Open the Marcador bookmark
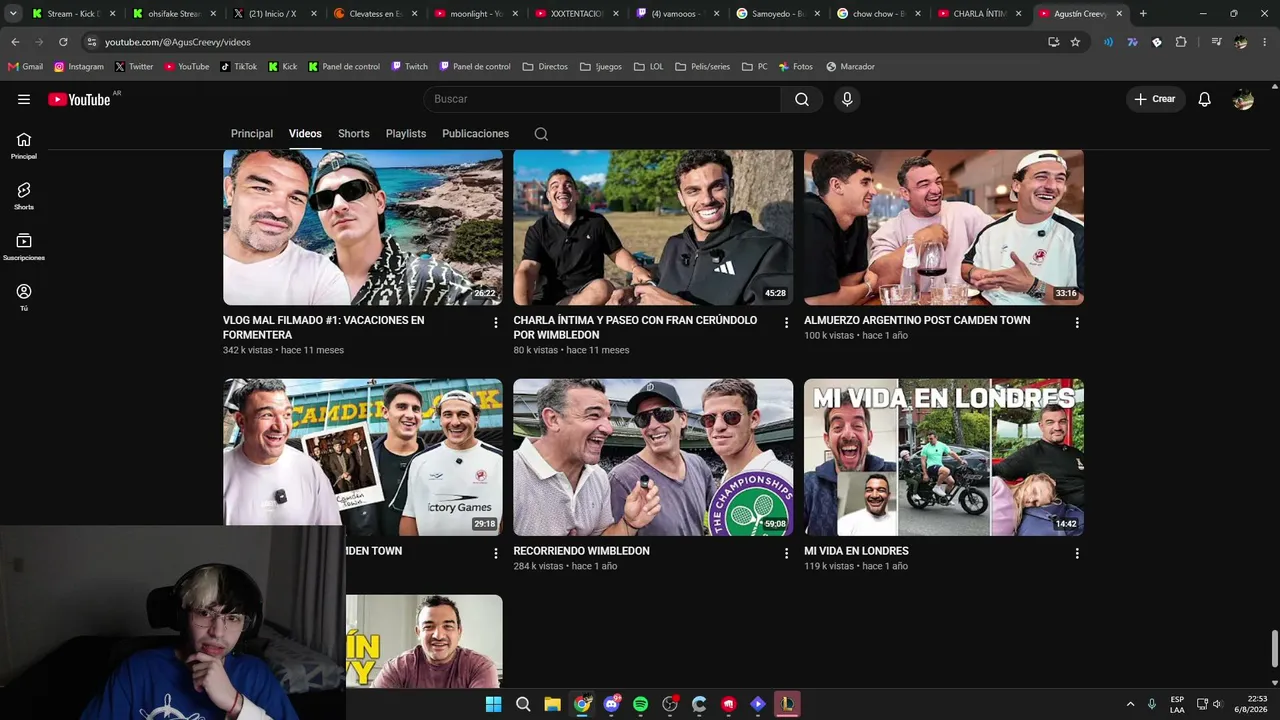Image resolution: width=1280 pixels, height=720 pixels. pos(851,67)
